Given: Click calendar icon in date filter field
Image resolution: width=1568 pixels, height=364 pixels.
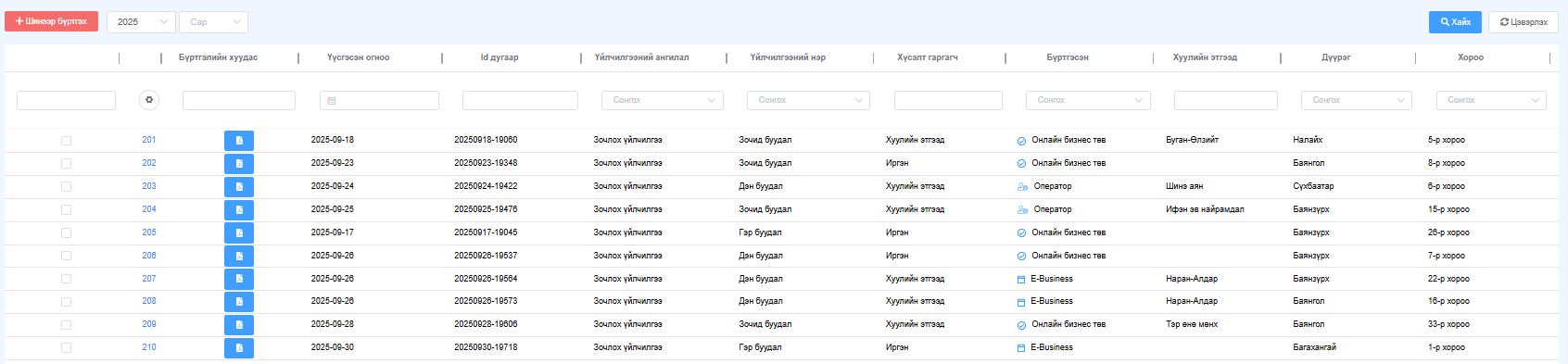Looking at the screenshot, I should tap(332, 100).
